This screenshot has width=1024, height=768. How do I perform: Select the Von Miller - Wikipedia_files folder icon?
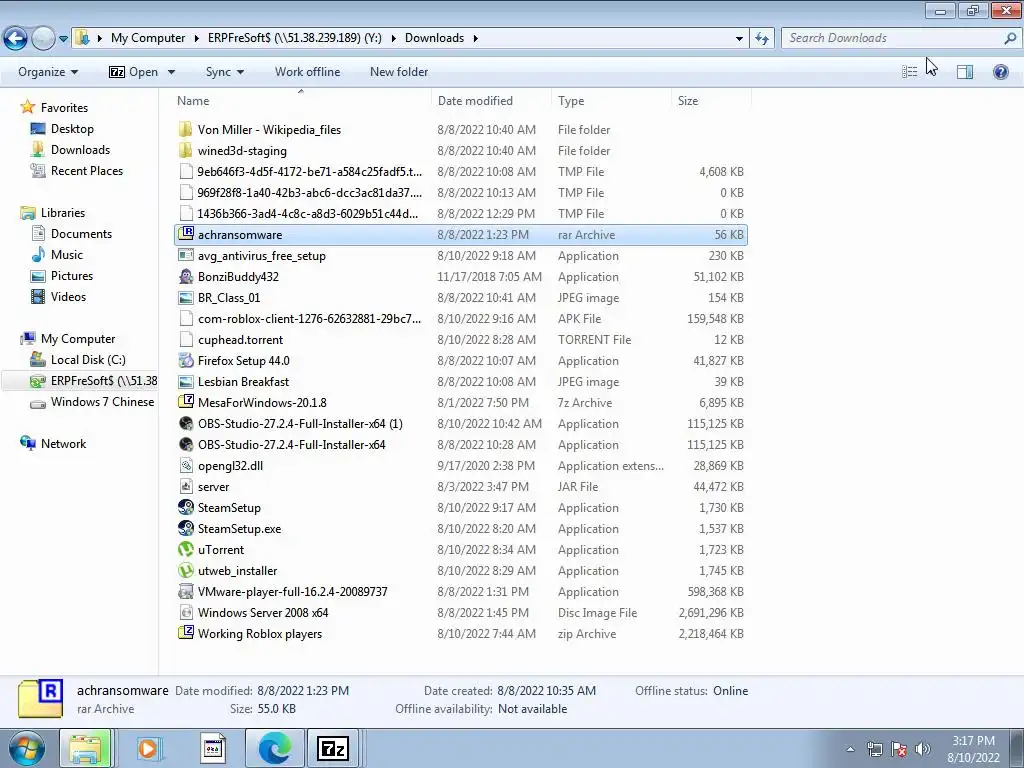click(x=185, y=129)
